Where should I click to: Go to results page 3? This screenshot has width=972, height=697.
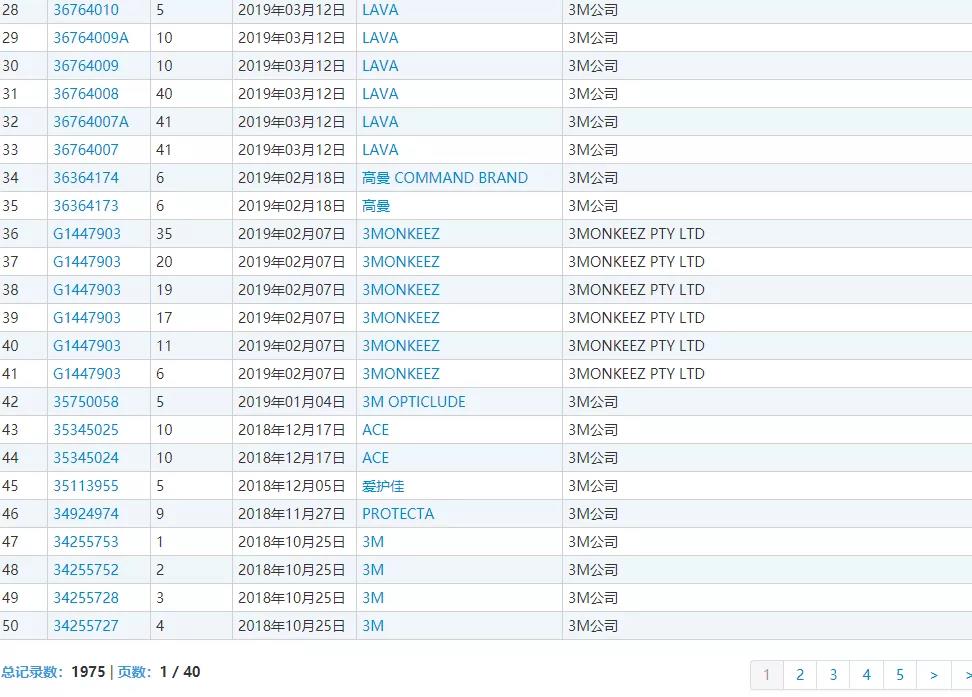(834, 675)
